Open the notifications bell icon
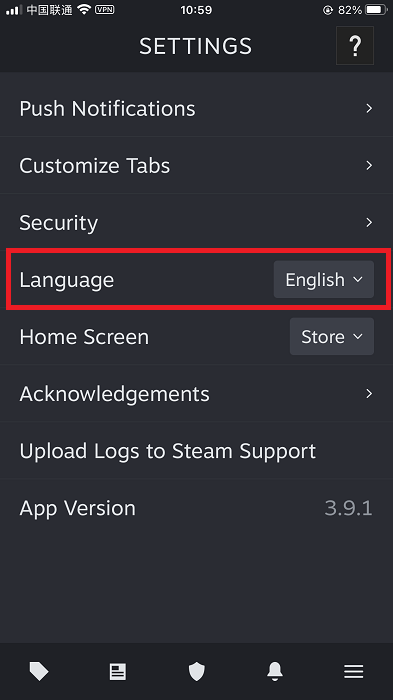Screen dimensions: 393x700 pos(275,671)
